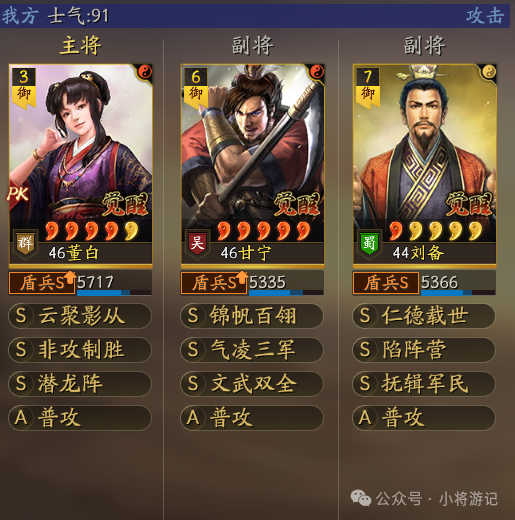Click the level 7 御 badge on Liu Bei

pos(368,88)
